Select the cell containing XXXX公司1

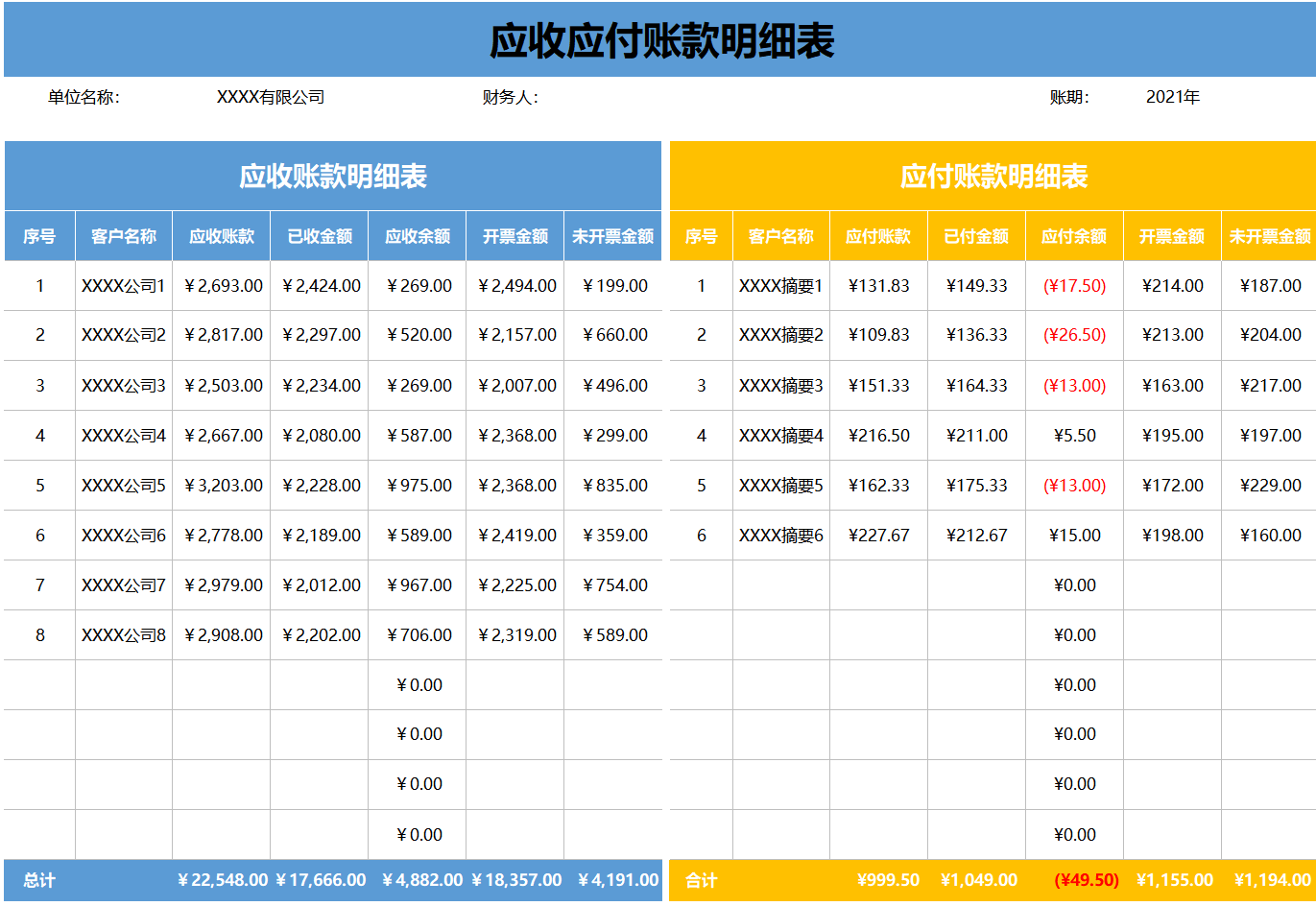click(x=123, y=285)
